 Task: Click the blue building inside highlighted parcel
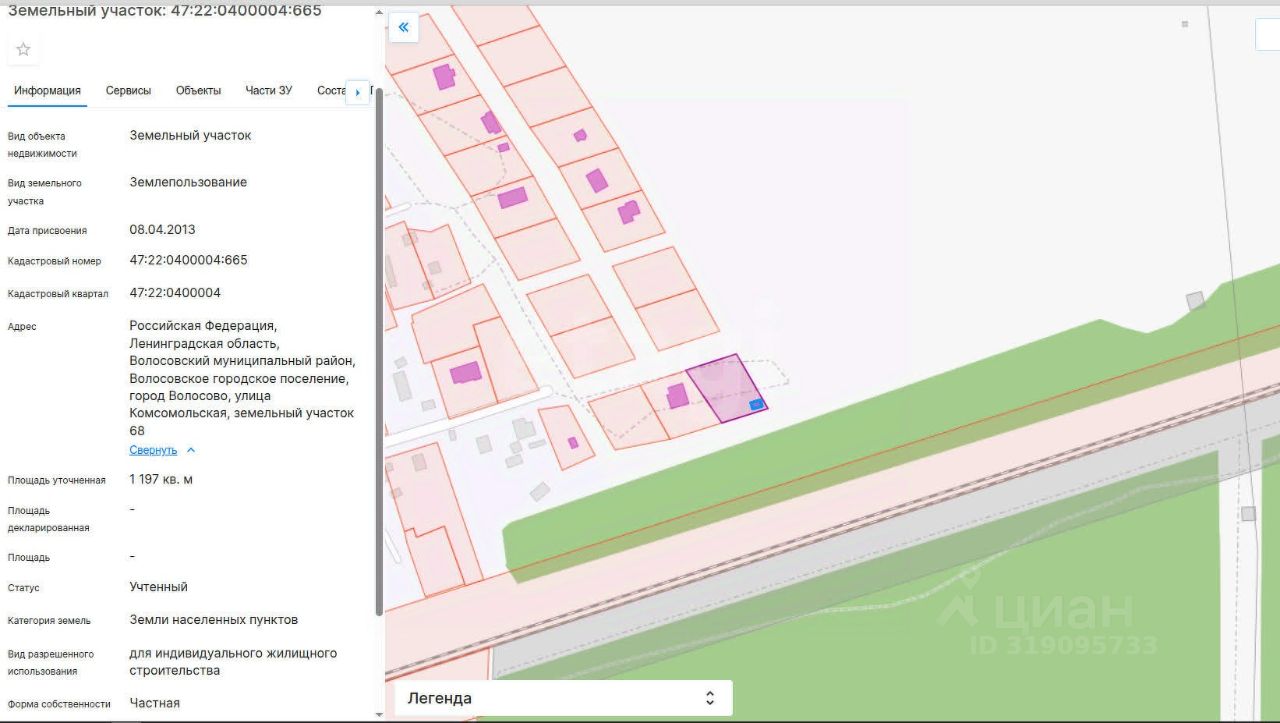pos(757,404)
